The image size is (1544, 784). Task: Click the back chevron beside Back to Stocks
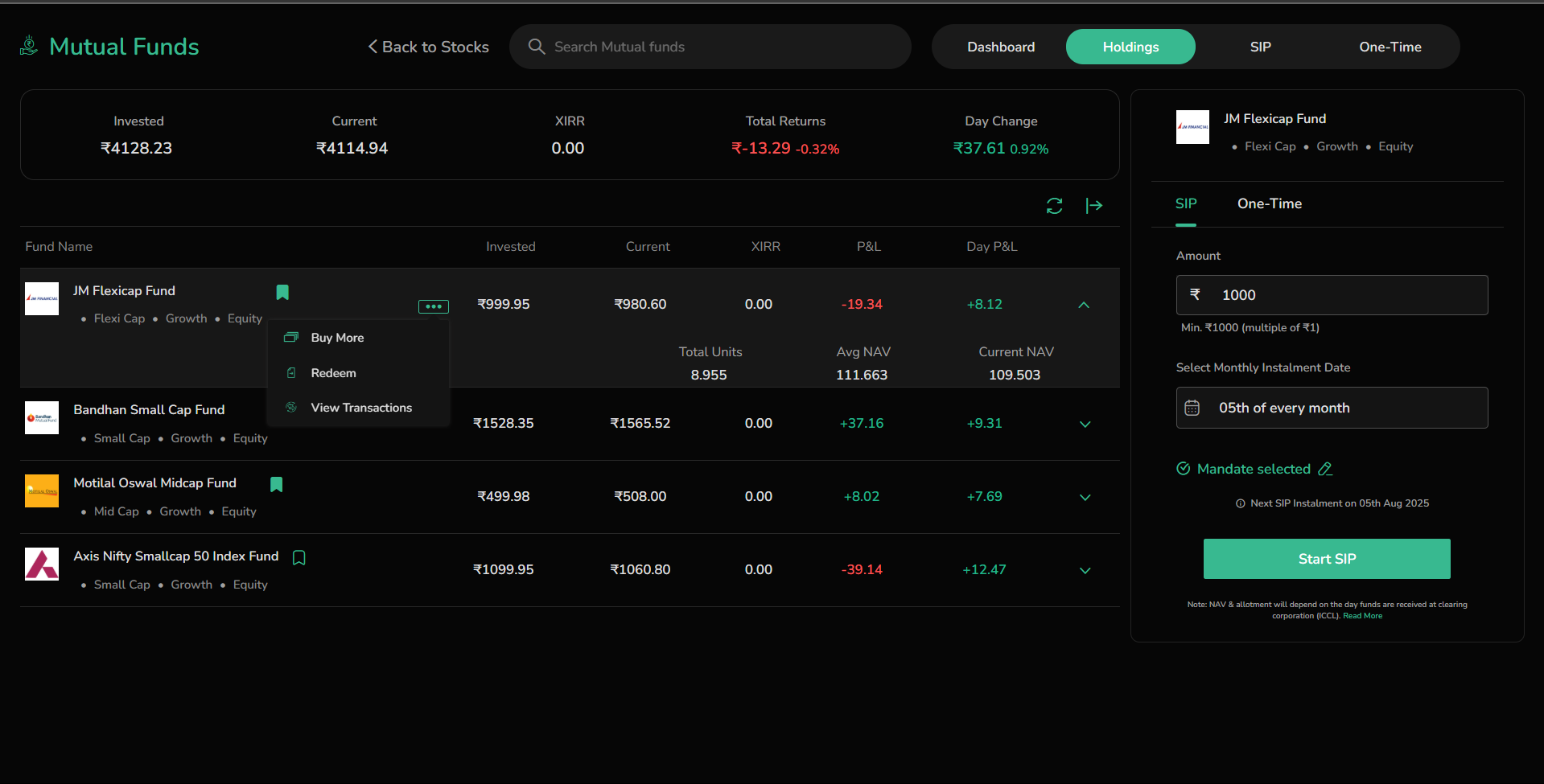click(x=373, y=47)
